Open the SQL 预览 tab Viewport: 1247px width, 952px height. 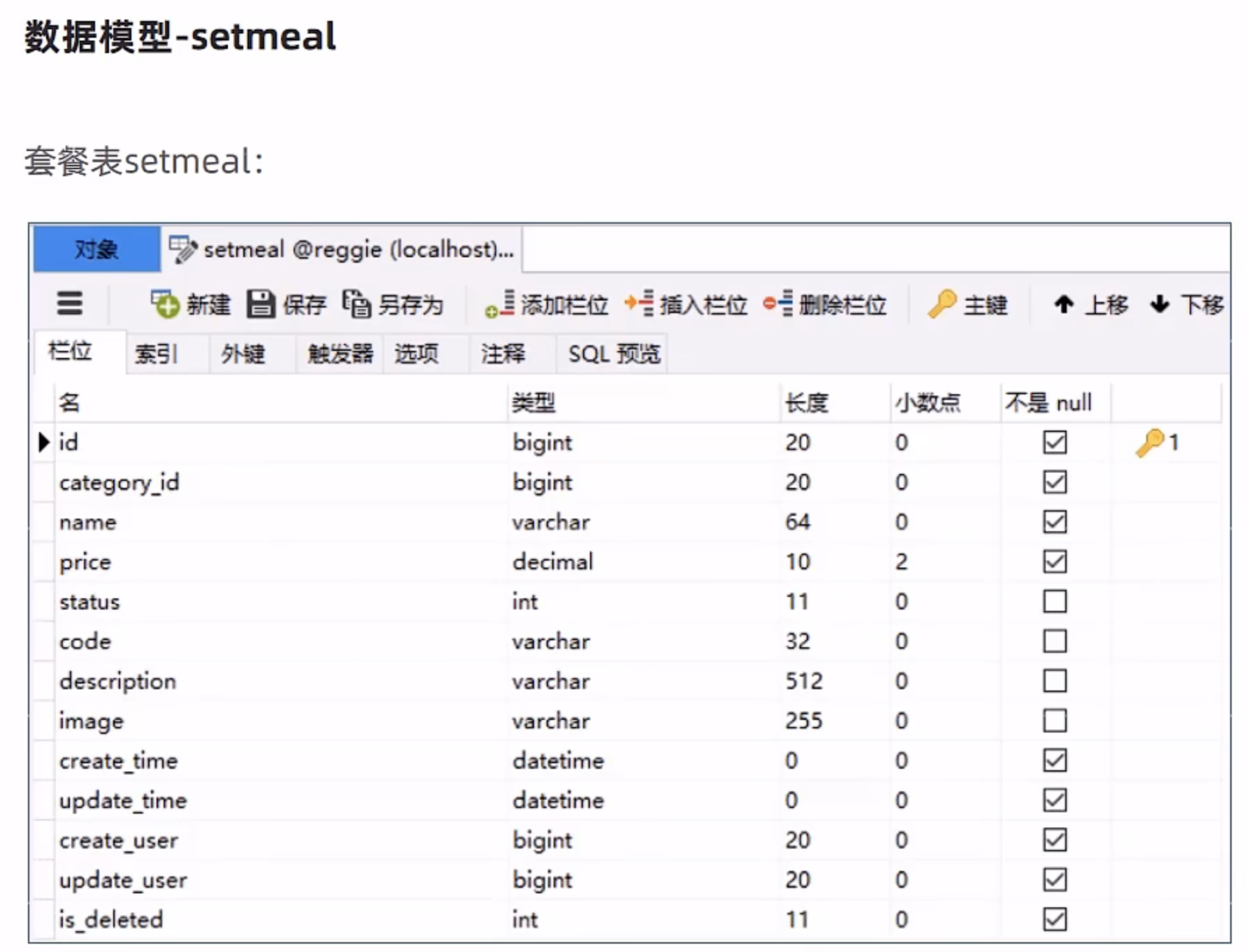(x=614, y=354)
